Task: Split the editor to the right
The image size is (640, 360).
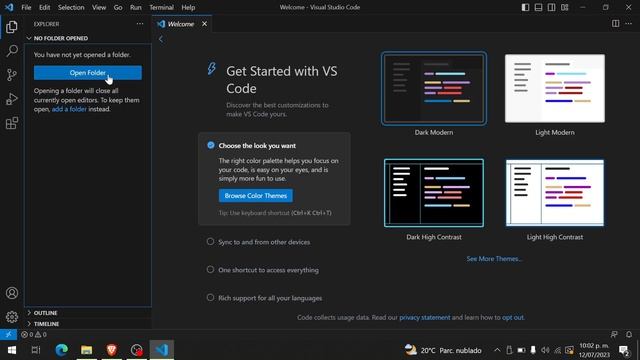Action: [616, 24]
